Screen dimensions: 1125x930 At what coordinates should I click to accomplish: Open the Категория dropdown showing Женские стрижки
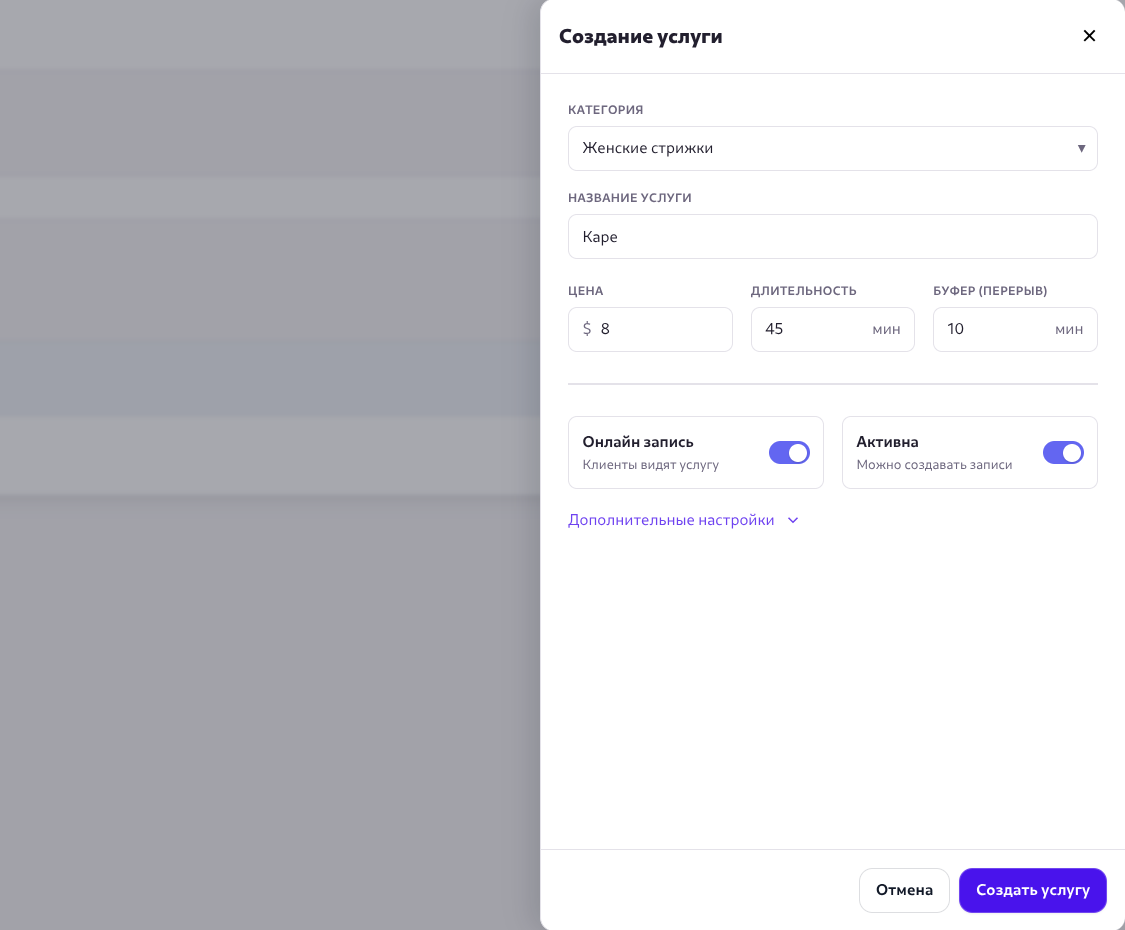click(x=820, y=148)
